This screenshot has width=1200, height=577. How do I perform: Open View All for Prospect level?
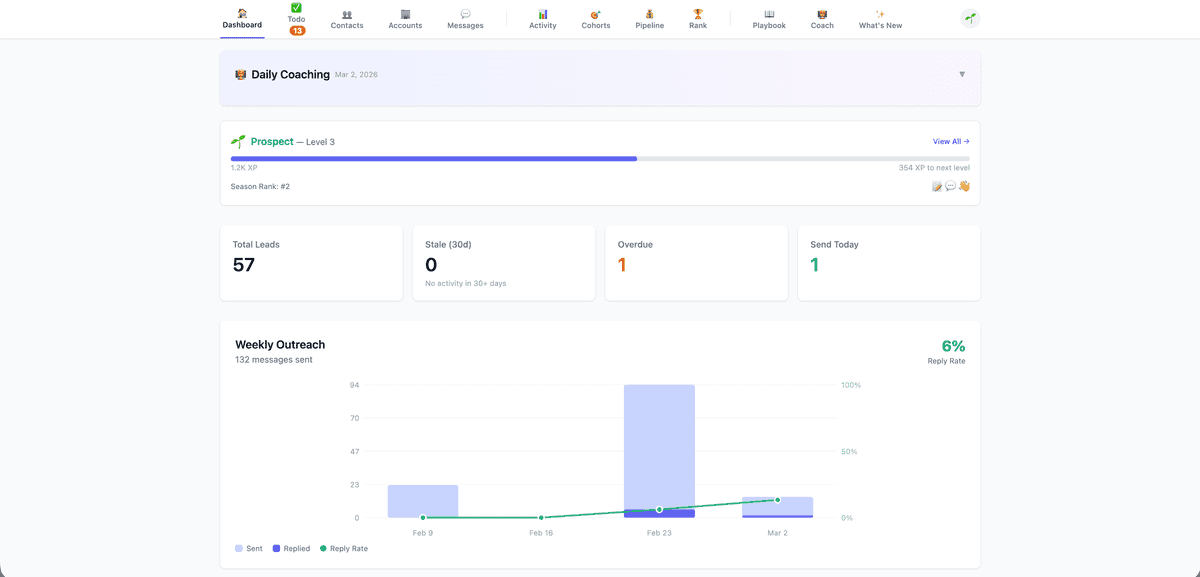click(x=951, y=141)
